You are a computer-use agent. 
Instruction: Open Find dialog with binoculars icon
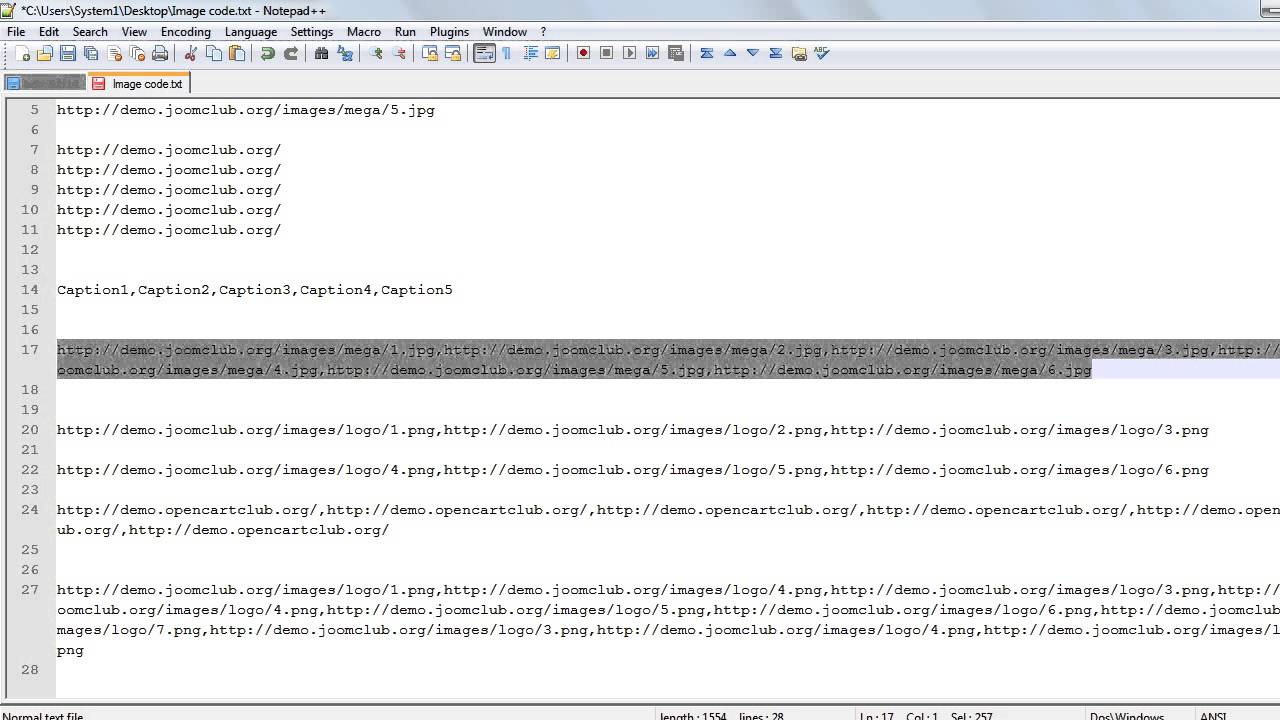pos(322,54)
